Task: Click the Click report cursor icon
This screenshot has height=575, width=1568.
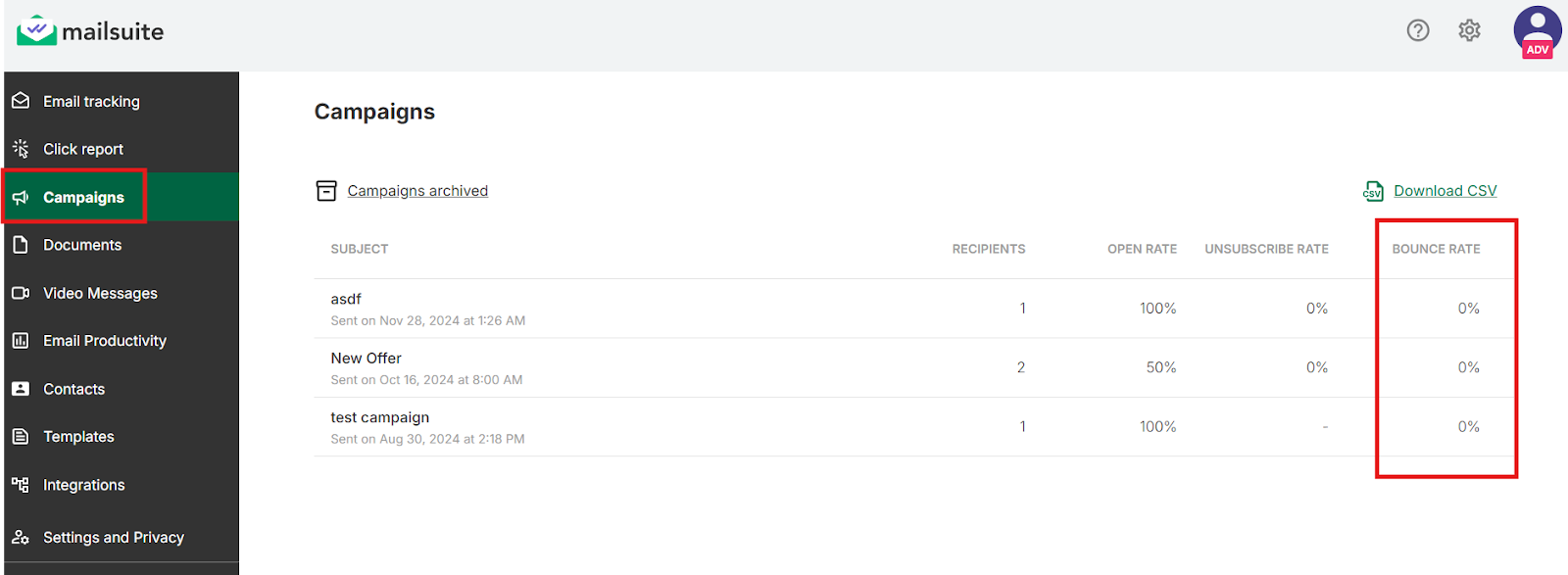Action: click(21, 149)
